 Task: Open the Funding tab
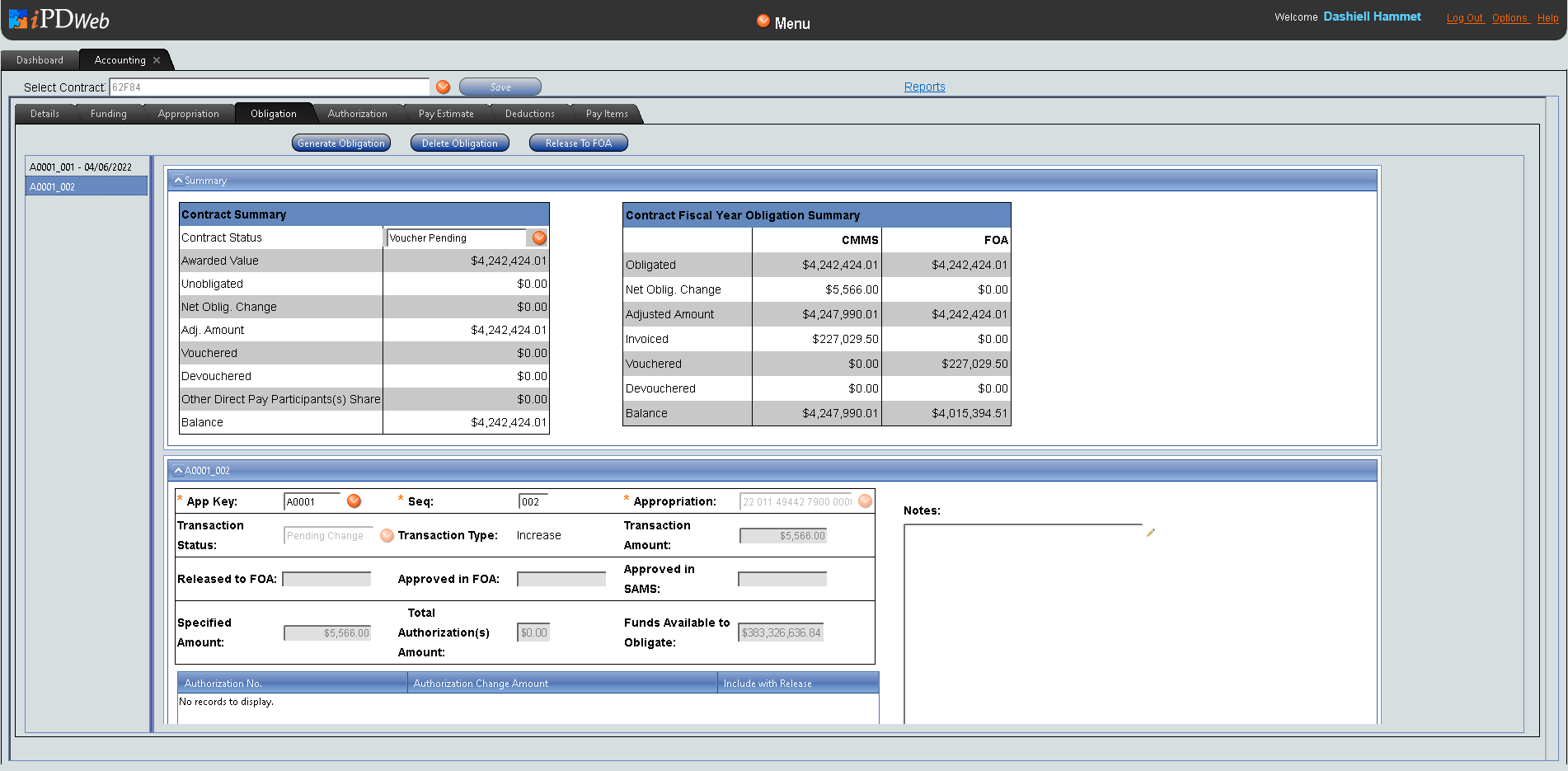[x=109, y=114]
